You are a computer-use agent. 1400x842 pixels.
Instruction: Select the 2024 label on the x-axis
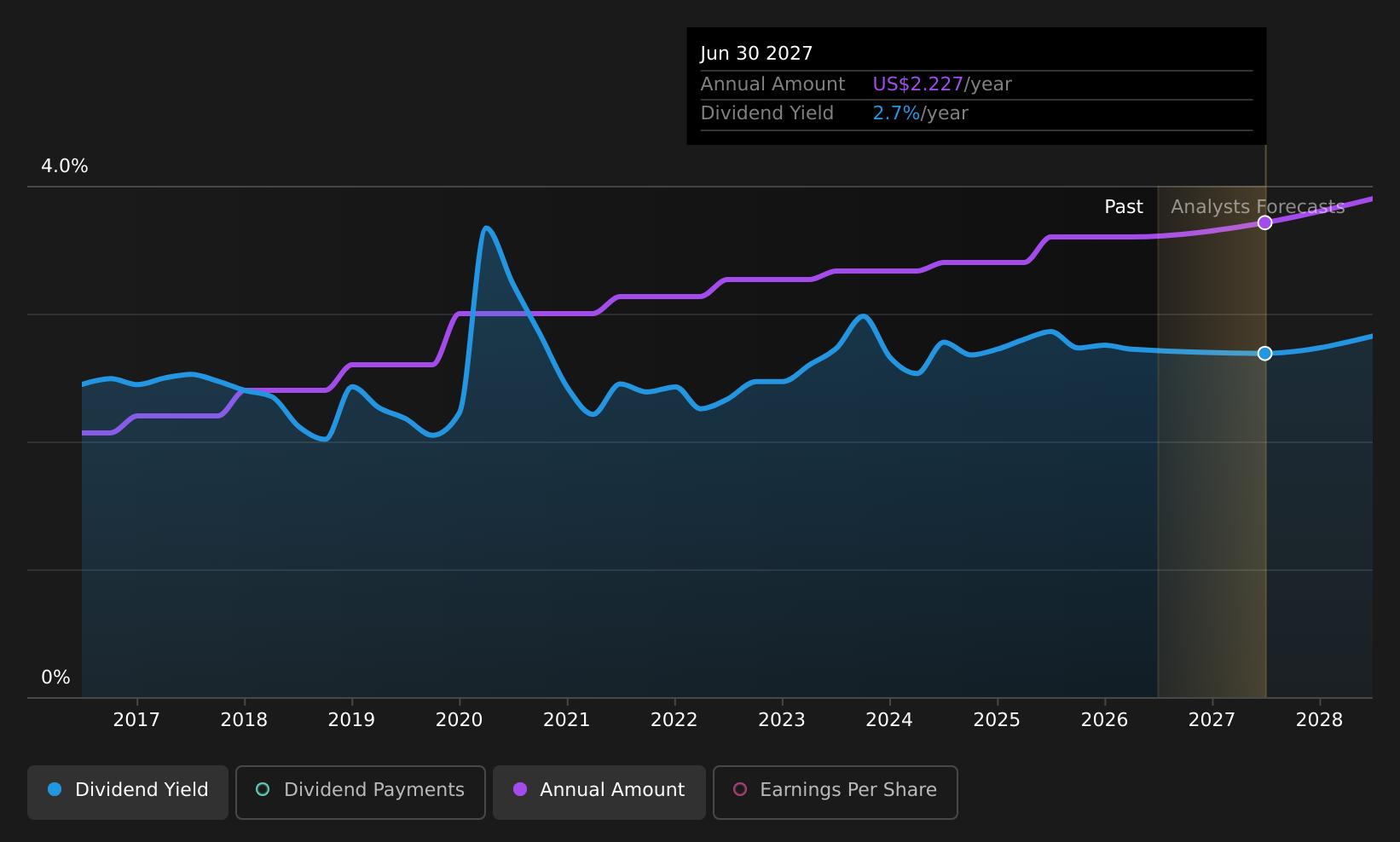pyautogui.click(x=889, y=720)
